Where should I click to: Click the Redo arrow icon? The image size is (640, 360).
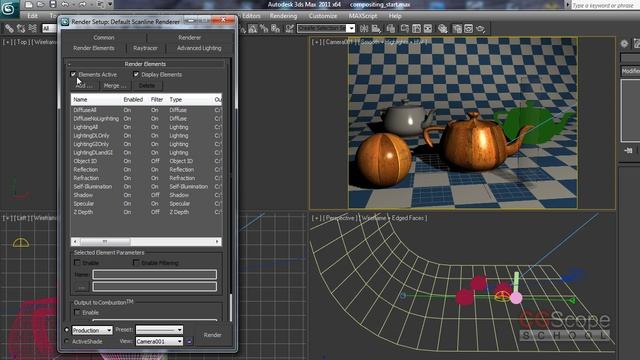(82, 4)
